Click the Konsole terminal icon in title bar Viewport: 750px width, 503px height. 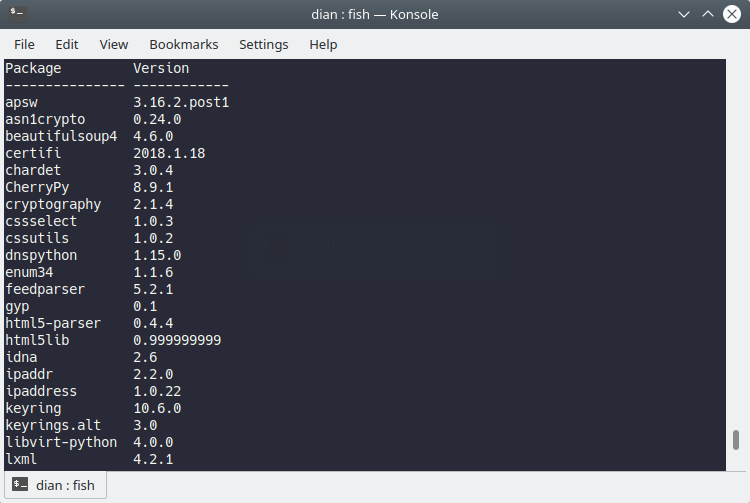point(17,15)
